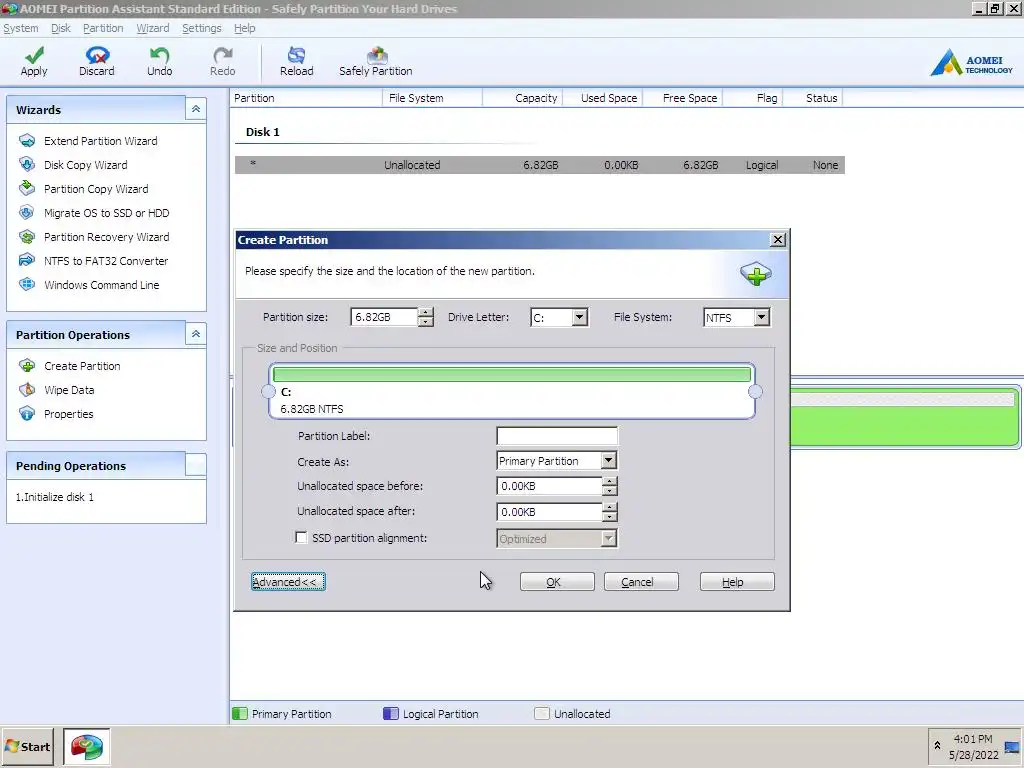Click the Unallocated space after spinner
Image resolution: width=1024 pixels, height=768 pixels.
pos(609,512)
